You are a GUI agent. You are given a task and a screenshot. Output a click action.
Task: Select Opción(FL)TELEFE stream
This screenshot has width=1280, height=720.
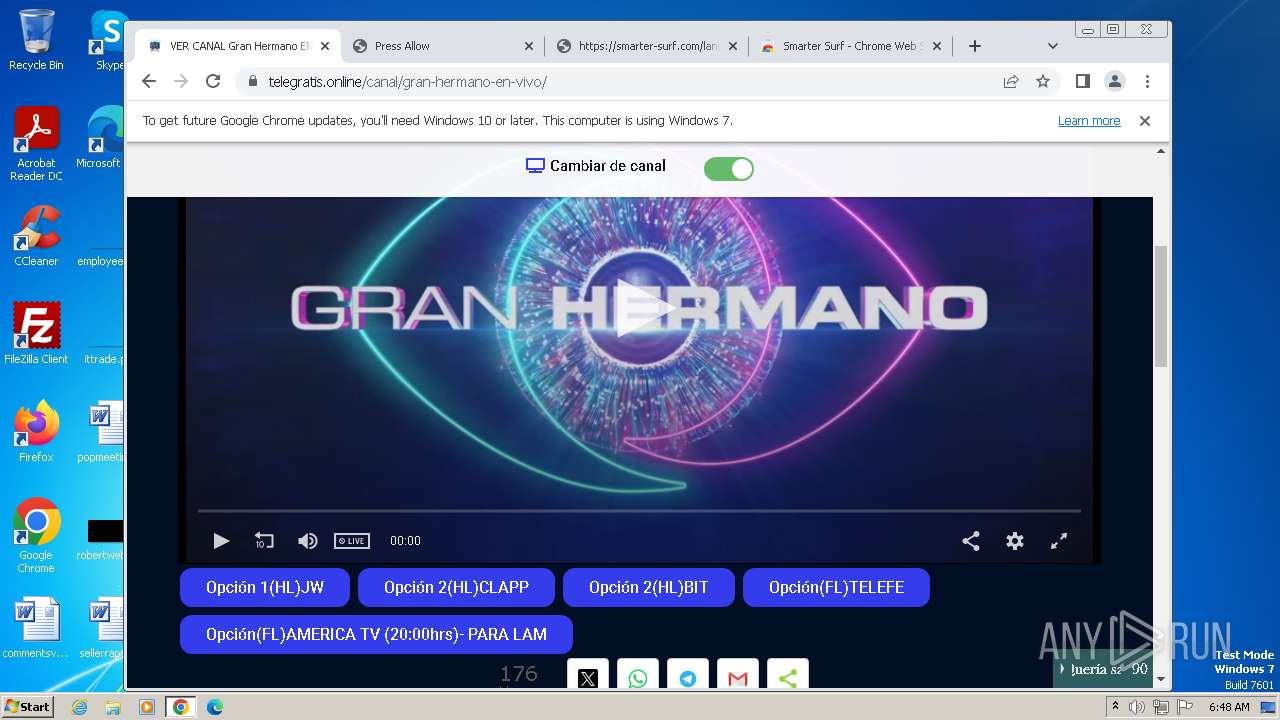[836, 587]
